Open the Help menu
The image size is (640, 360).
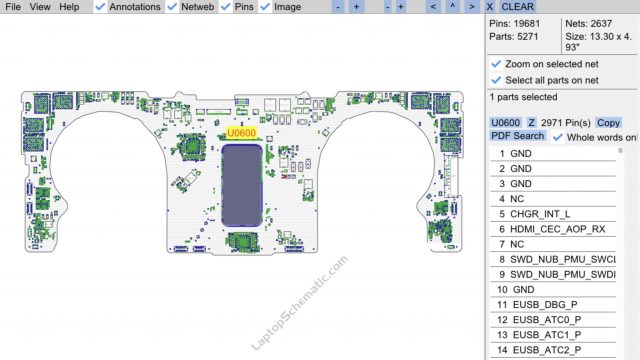click(x=69, y=7)
